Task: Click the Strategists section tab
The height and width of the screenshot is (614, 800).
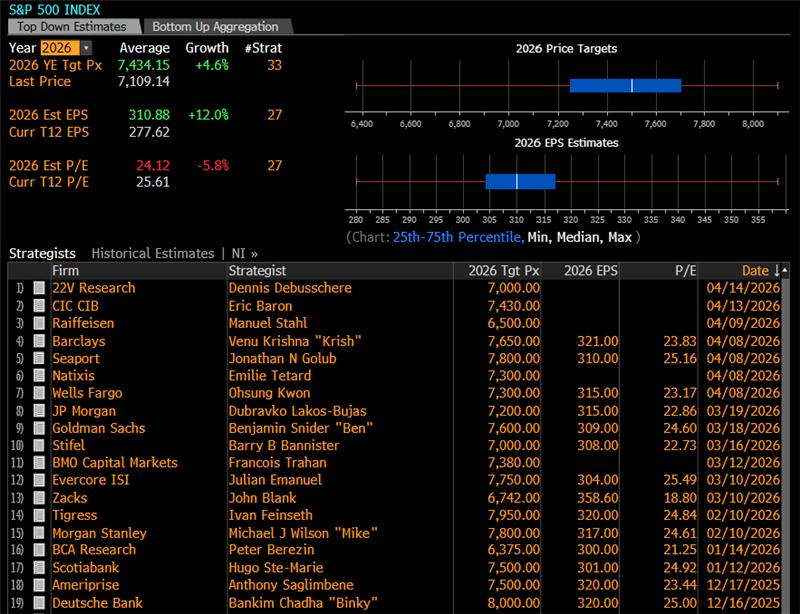Action: tap(42, 253)
